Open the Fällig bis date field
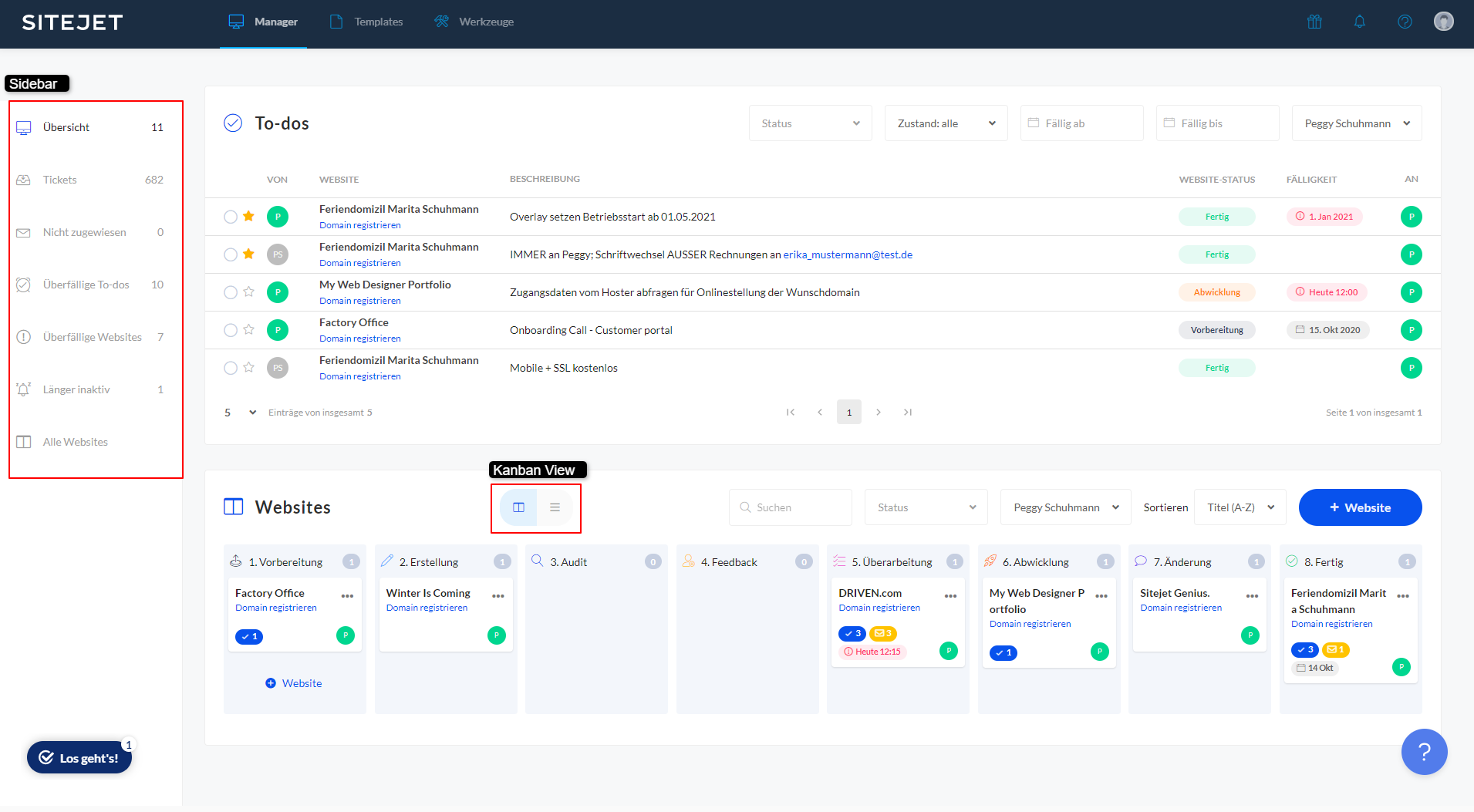The width and height of the screenshot is (1474, 812). point(1218,123)
